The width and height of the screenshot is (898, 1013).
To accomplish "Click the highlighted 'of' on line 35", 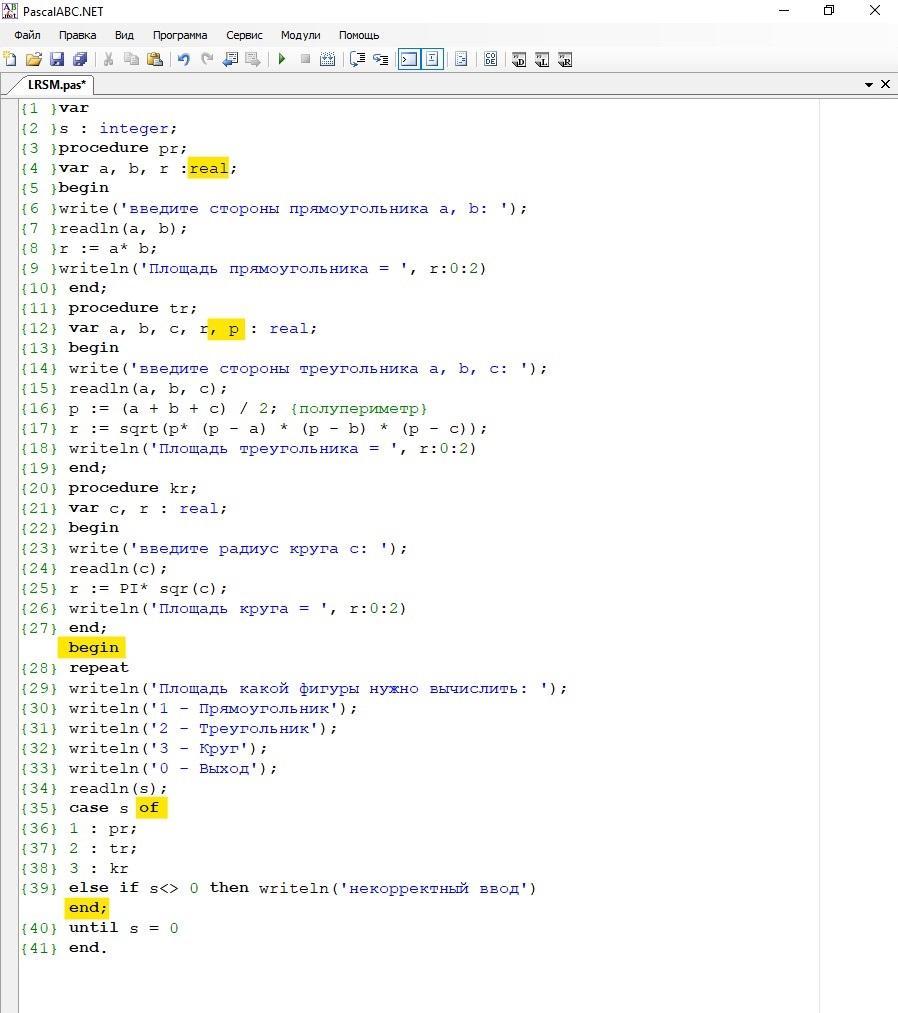I will pyautogui.click(x=151, y=808).
